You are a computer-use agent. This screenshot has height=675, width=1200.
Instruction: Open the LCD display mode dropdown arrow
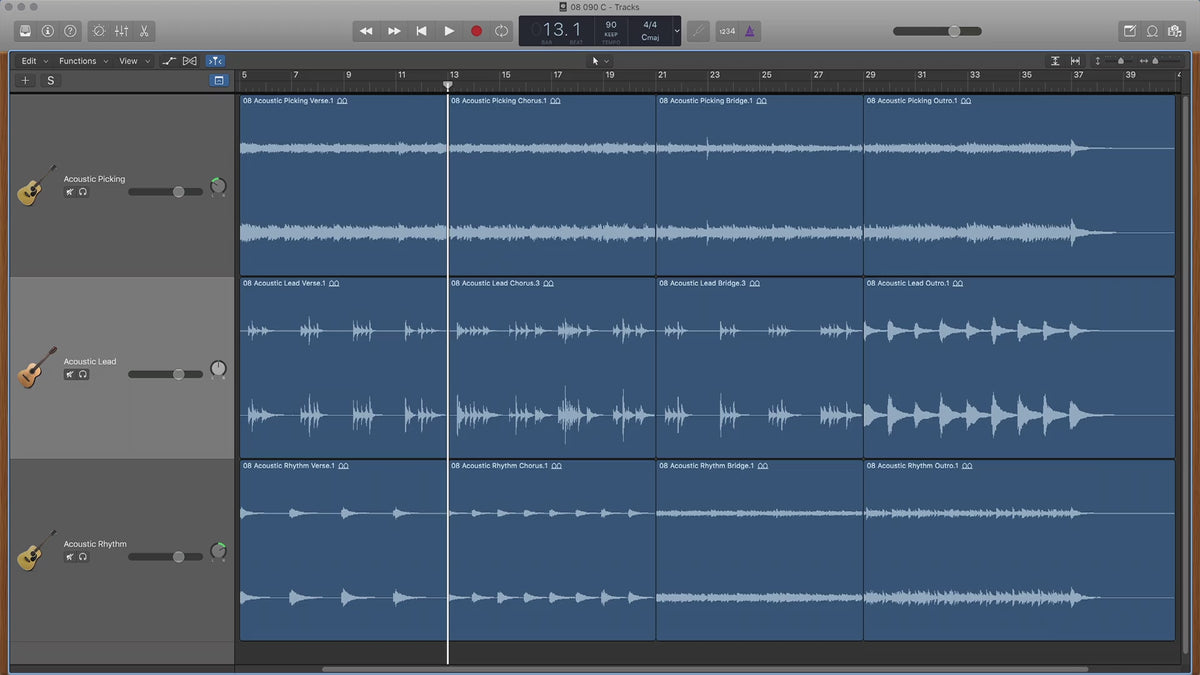click(x=677, y=31)
